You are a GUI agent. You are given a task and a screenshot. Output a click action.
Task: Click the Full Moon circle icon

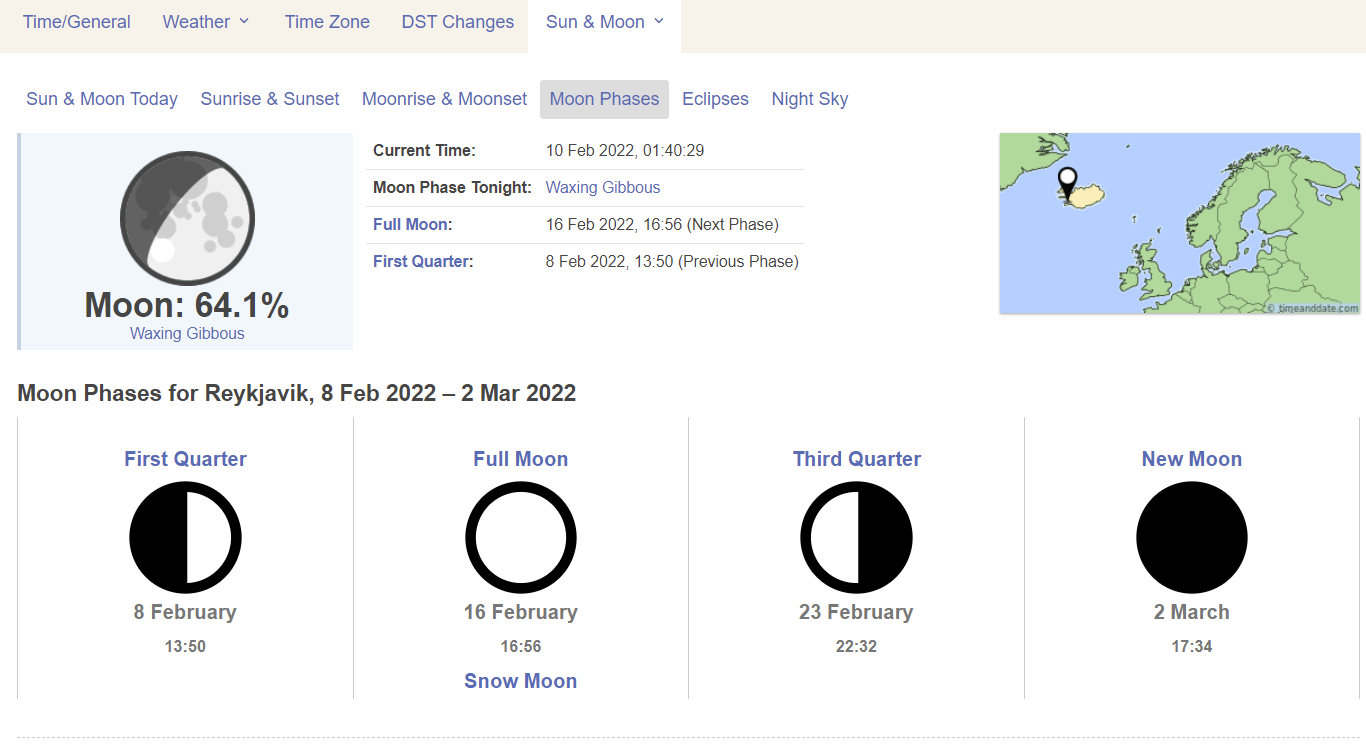pyautogui.click(x=521, y=538)
